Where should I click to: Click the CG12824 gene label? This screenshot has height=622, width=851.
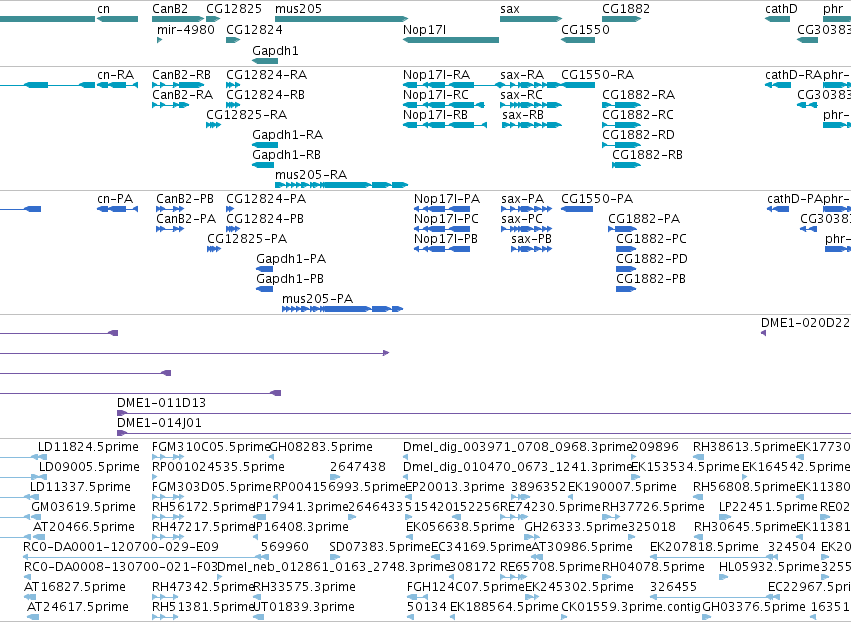pos(254,30)
